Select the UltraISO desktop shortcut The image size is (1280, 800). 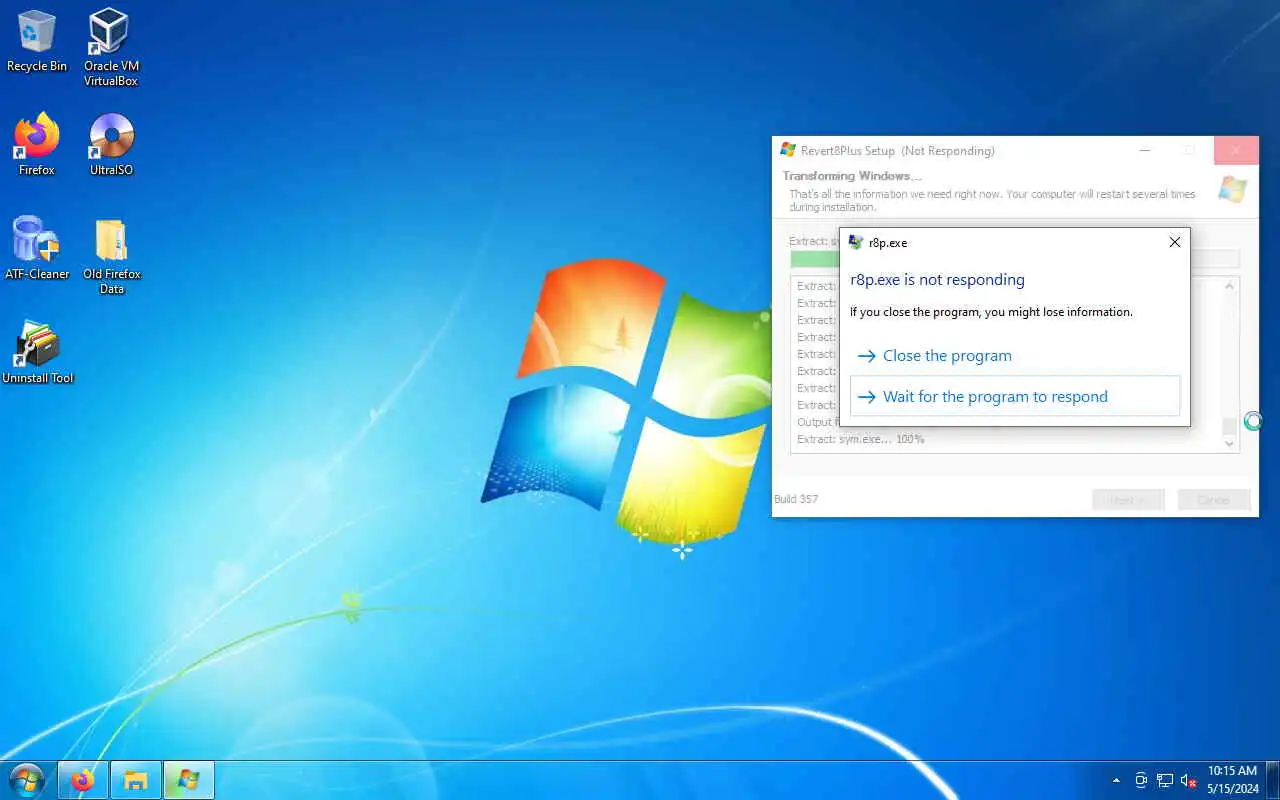[x=111, y=145]
